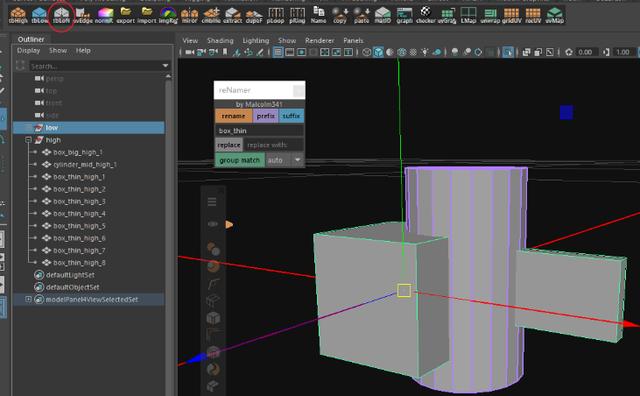
Task: Click the tbLow shelf icon
Action: click(40, 15)
